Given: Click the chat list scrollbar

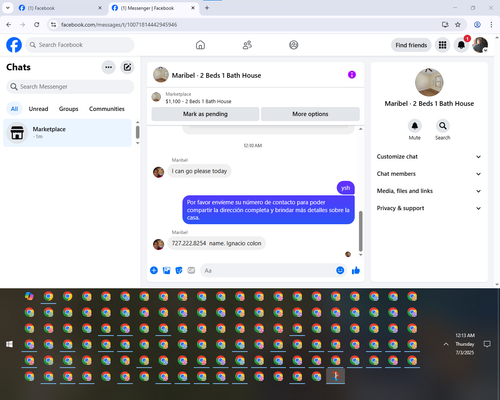Looking at the screenshot, I should (x=137, y=132).
